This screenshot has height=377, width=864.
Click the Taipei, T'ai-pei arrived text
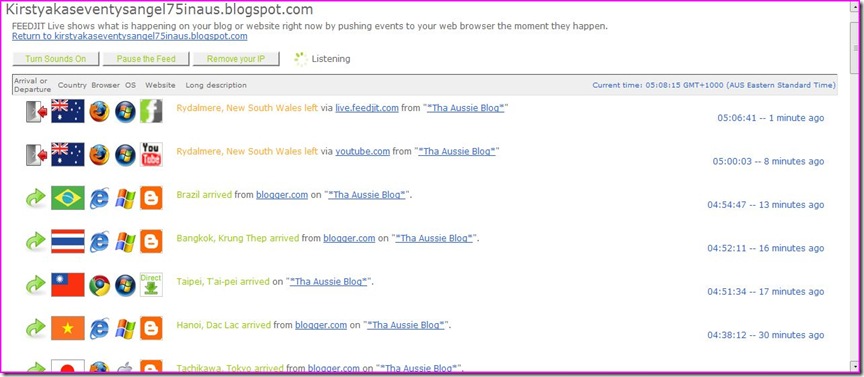223,282
